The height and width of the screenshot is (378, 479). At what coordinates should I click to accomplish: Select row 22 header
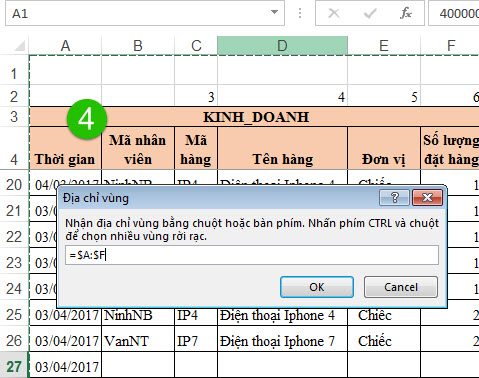(14, 235)
